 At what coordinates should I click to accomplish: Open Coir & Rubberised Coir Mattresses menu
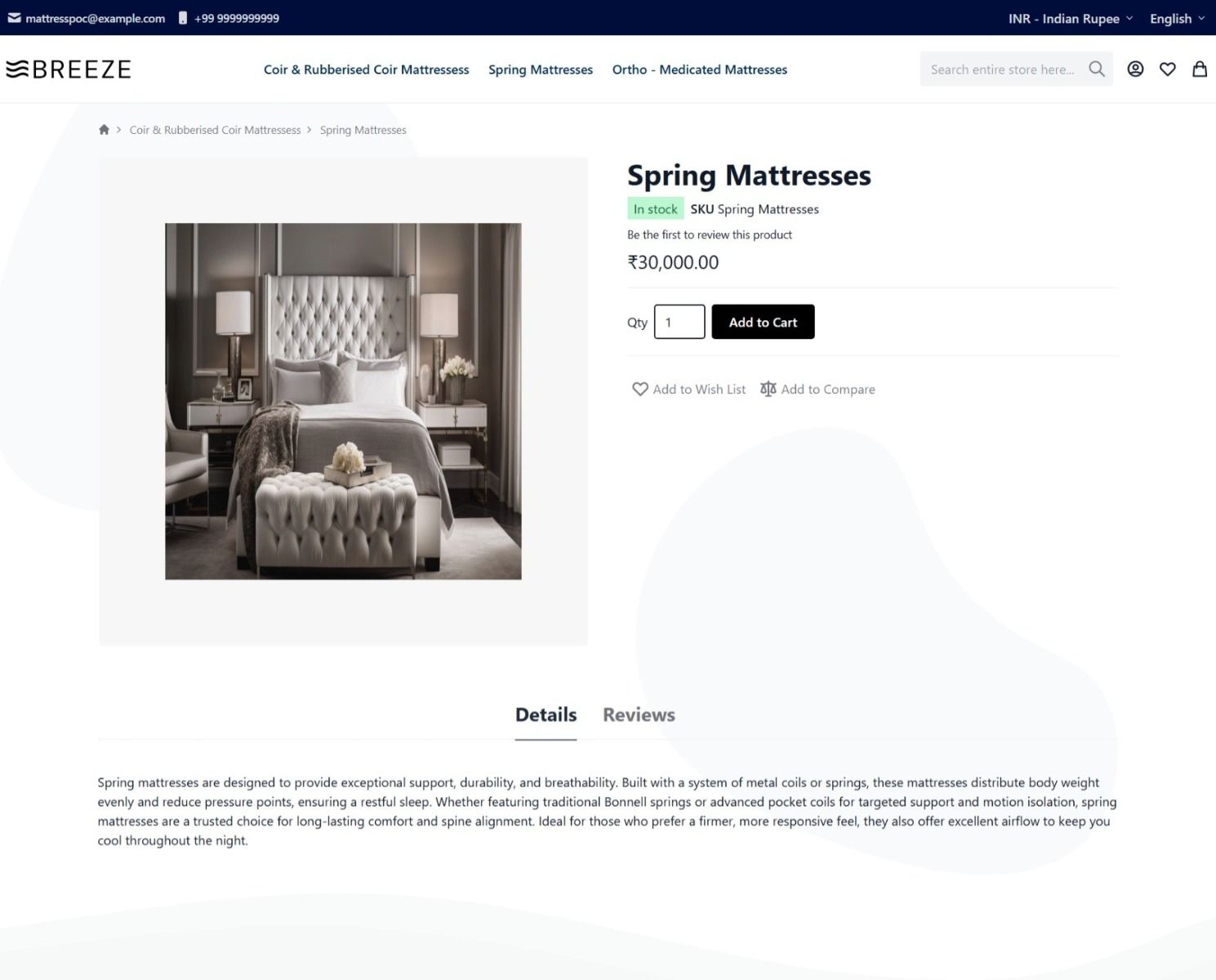click(x=366, y=69)
